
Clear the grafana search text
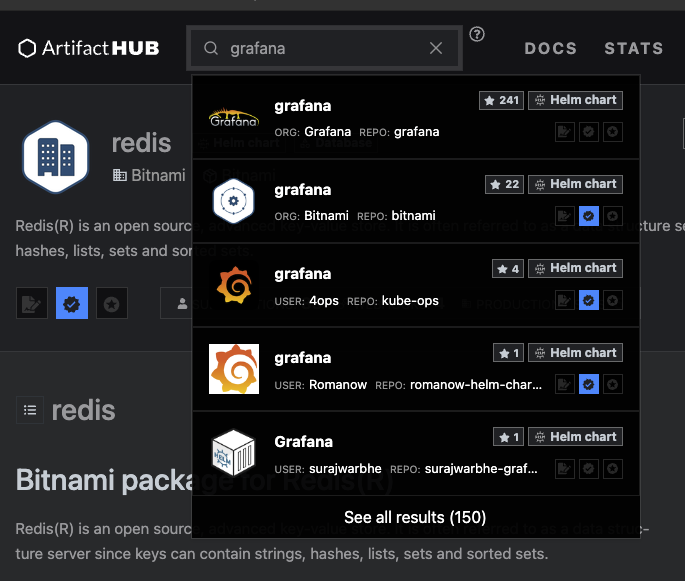click(x=436, y=48)
